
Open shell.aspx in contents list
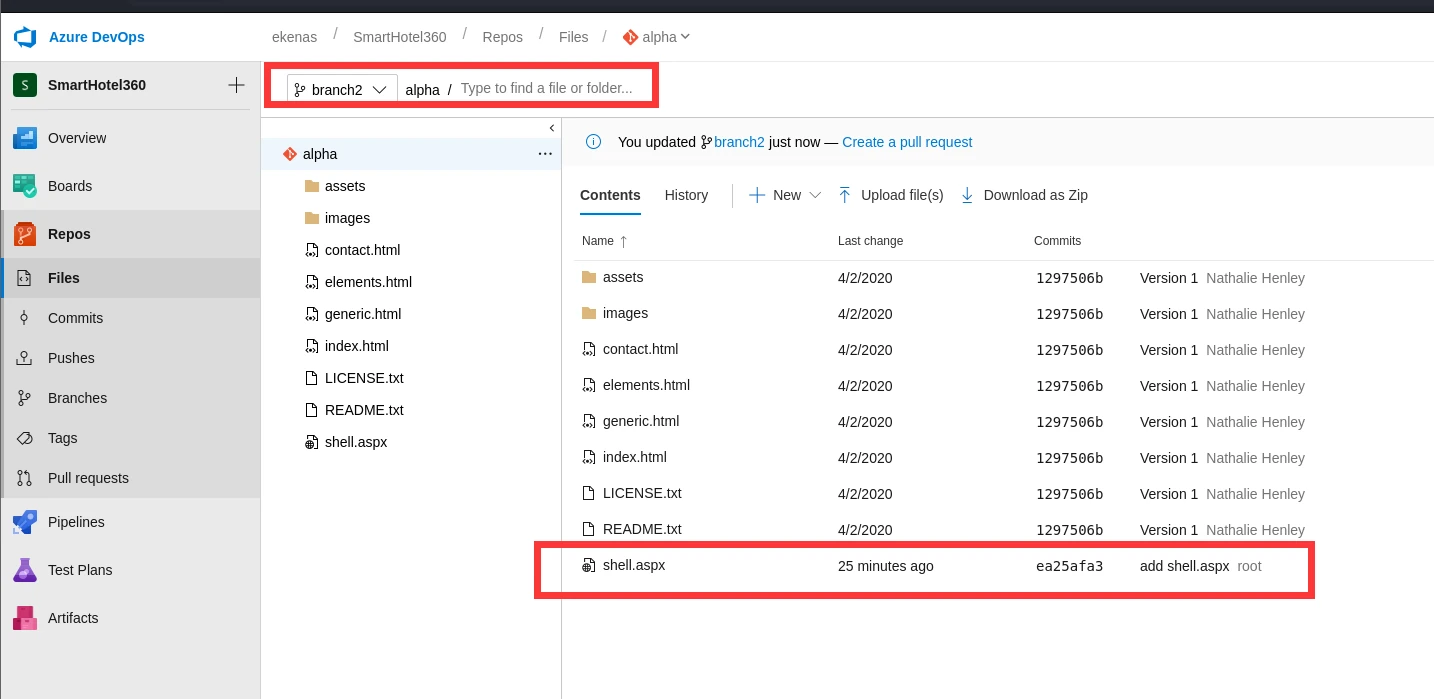click(x=634, y=565)
